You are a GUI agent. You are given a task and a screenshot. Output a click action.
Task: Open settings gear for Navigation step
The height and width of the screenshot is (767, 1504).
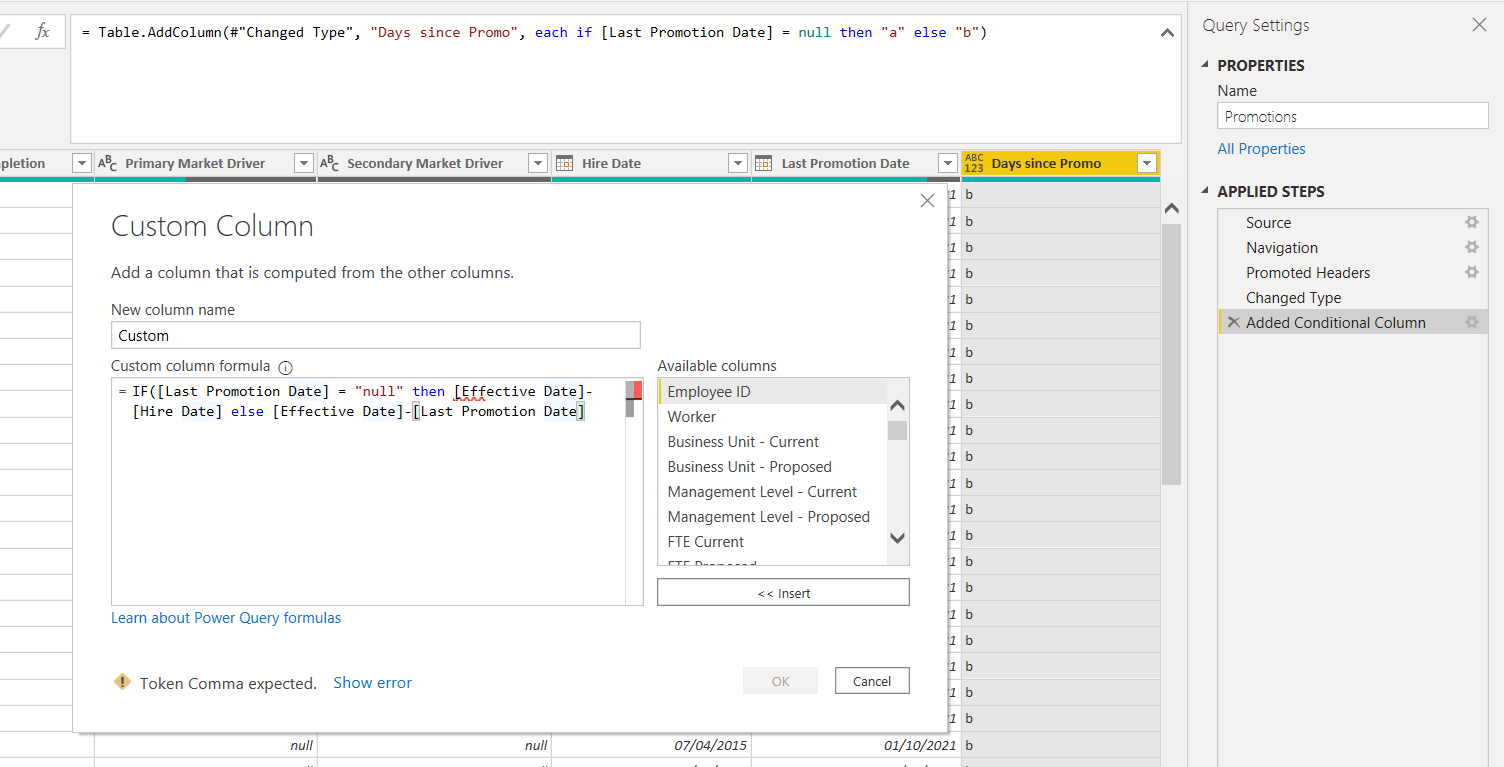pos(1472,247)
